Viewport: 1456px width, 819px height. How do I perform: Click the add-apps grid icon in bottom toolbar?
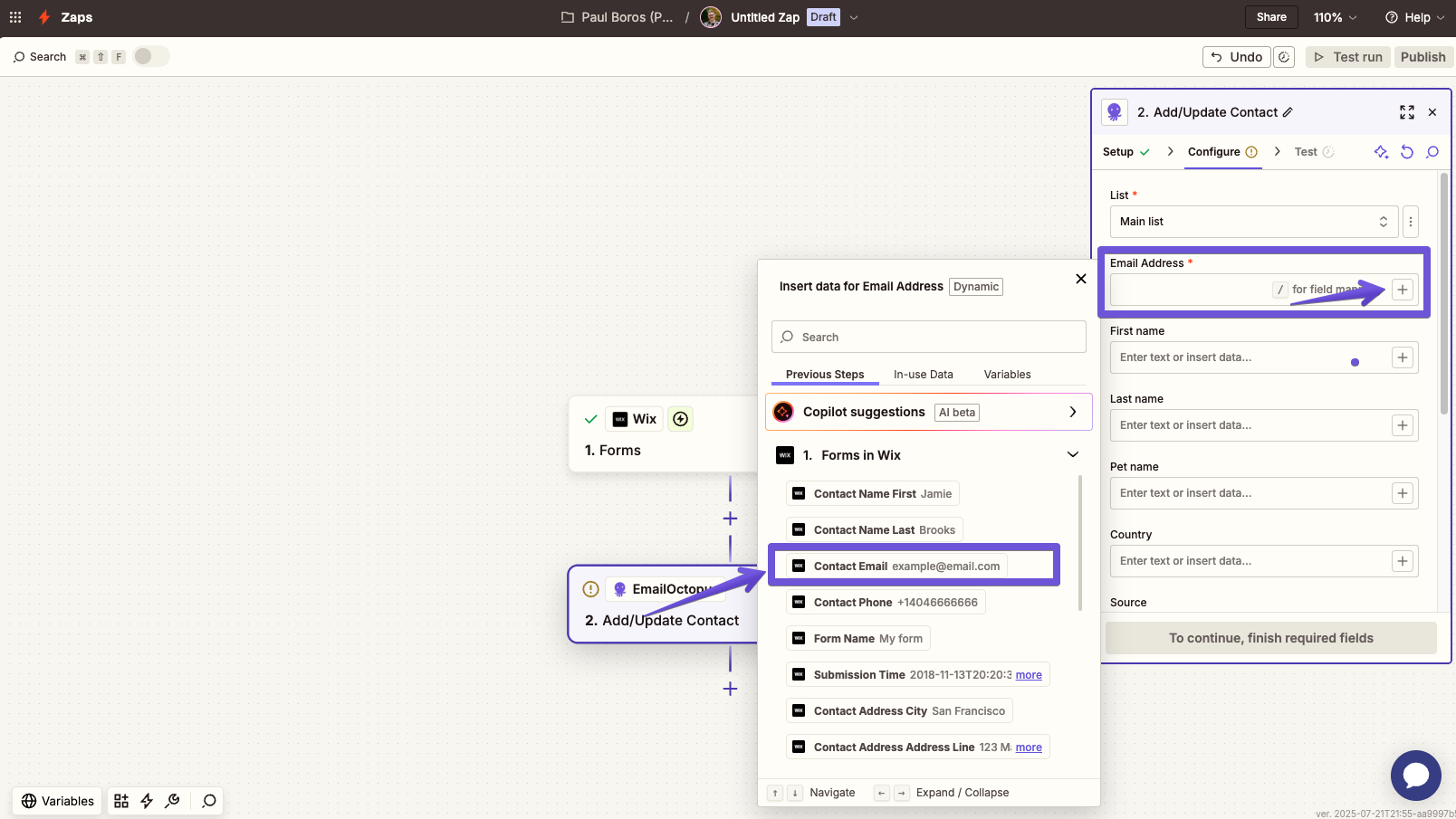tap(121, 801)
